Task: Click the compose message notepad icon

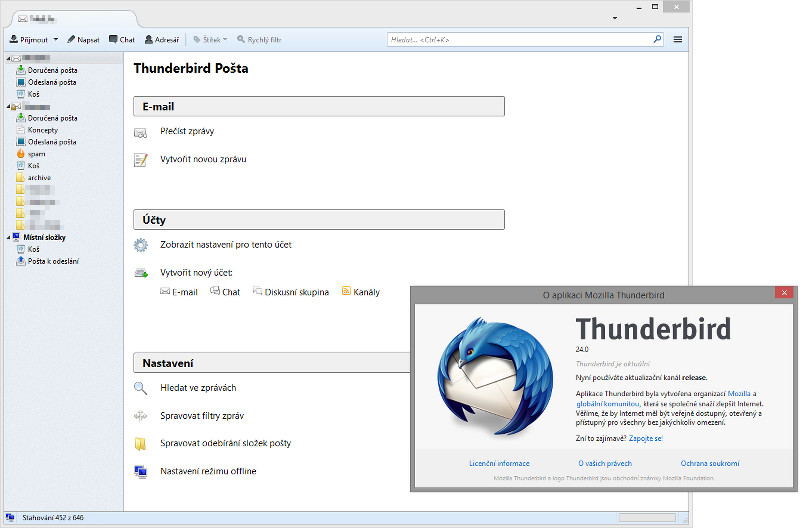Action: 140,160
